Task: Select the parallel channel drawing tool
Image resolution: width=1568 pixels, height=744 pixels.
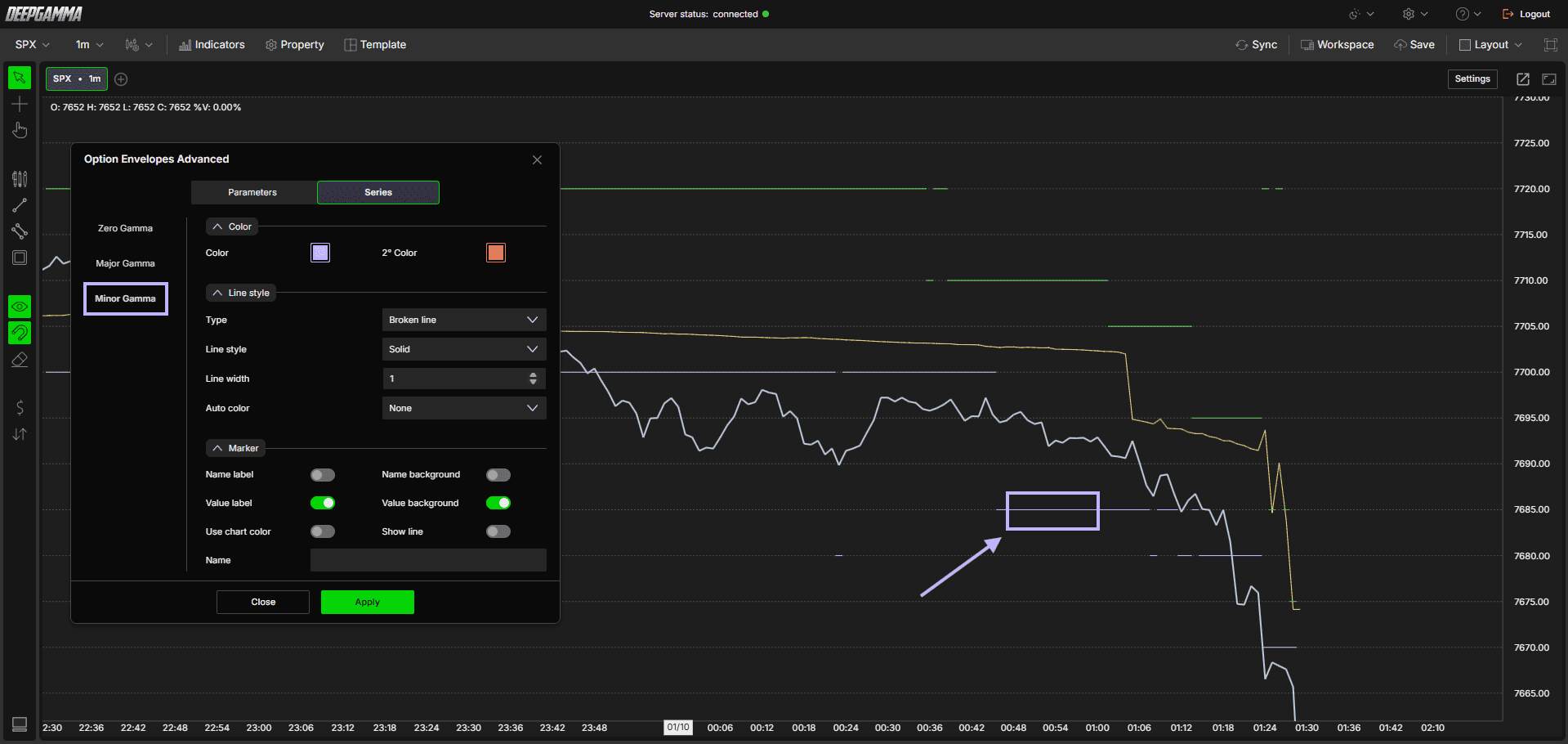Action: (x=20, y=231)
